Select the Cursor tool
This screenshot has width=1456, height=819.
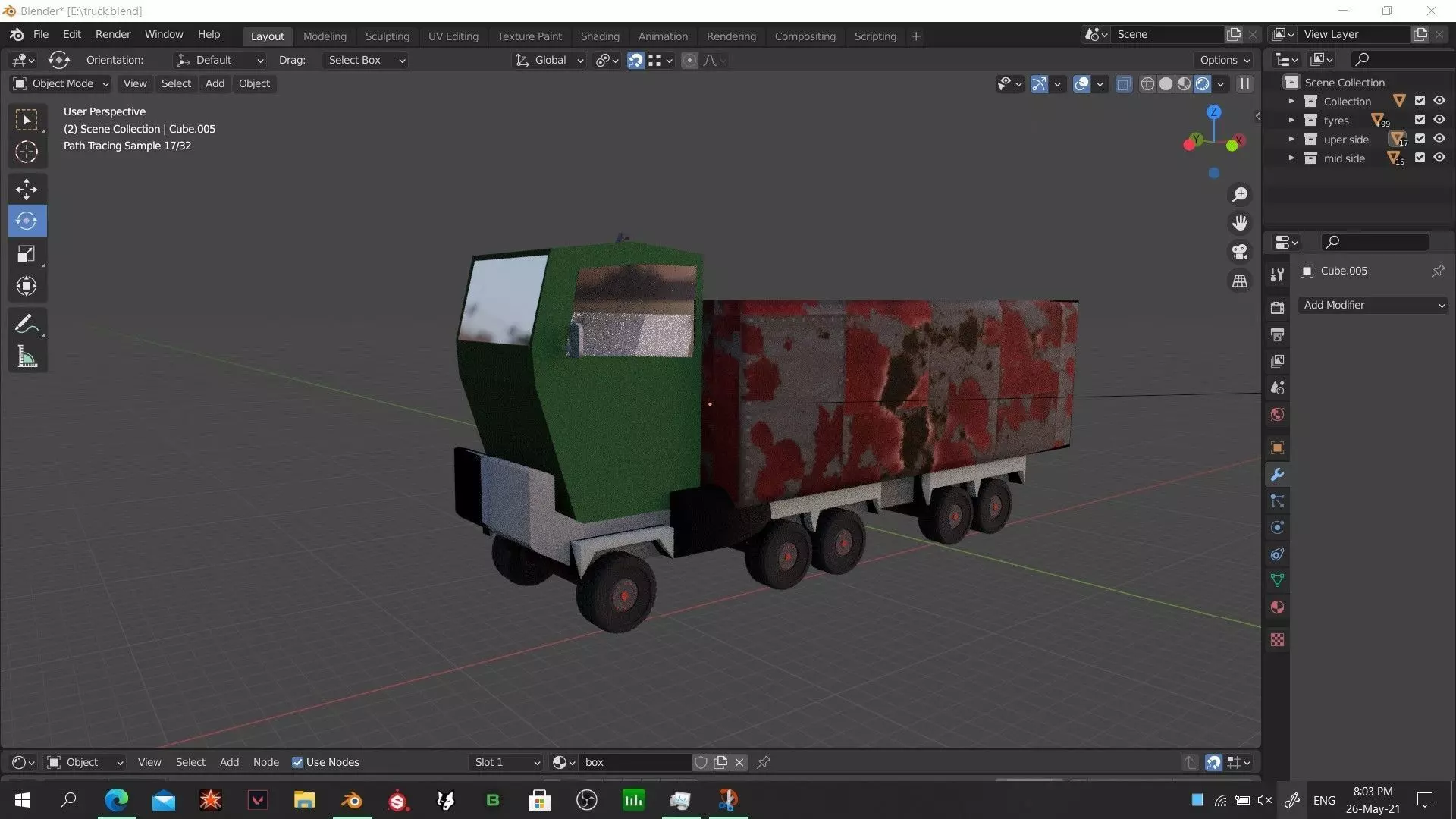click(x=27, y=152)
